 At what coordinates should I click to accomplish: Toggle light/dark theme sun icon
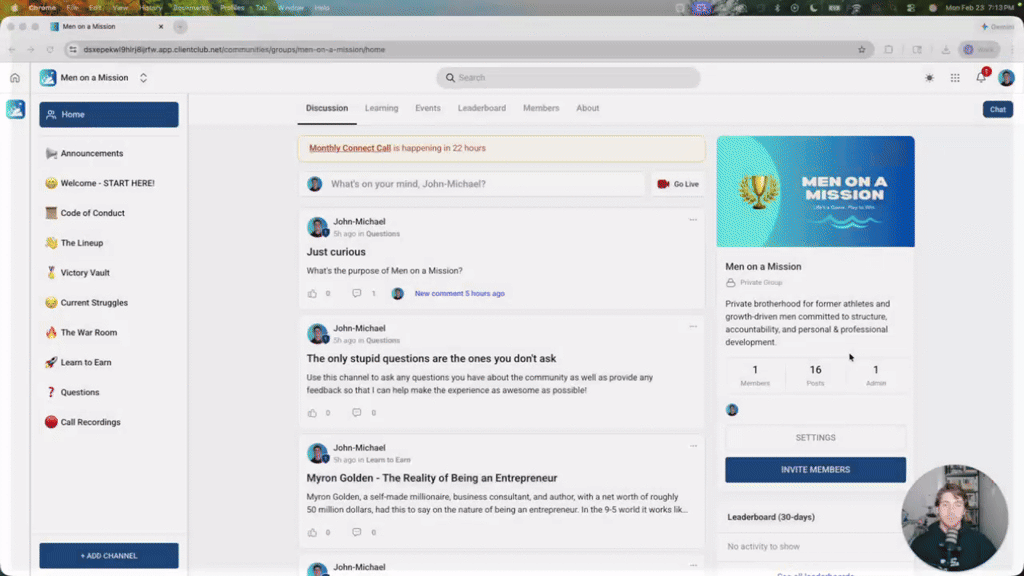[x=929, y=78]
